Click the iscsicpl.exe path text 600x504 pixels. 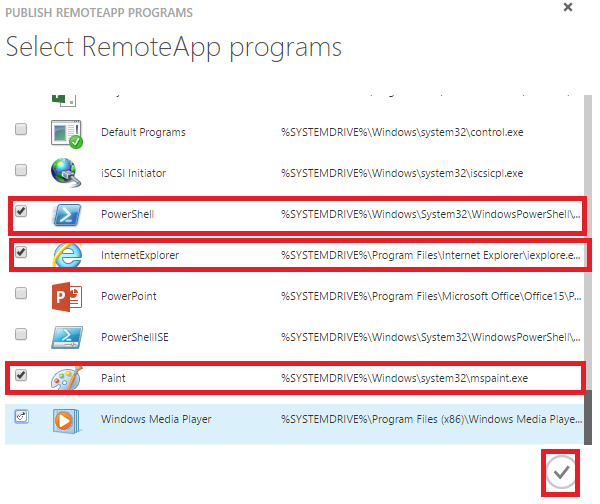coord(402,173)
